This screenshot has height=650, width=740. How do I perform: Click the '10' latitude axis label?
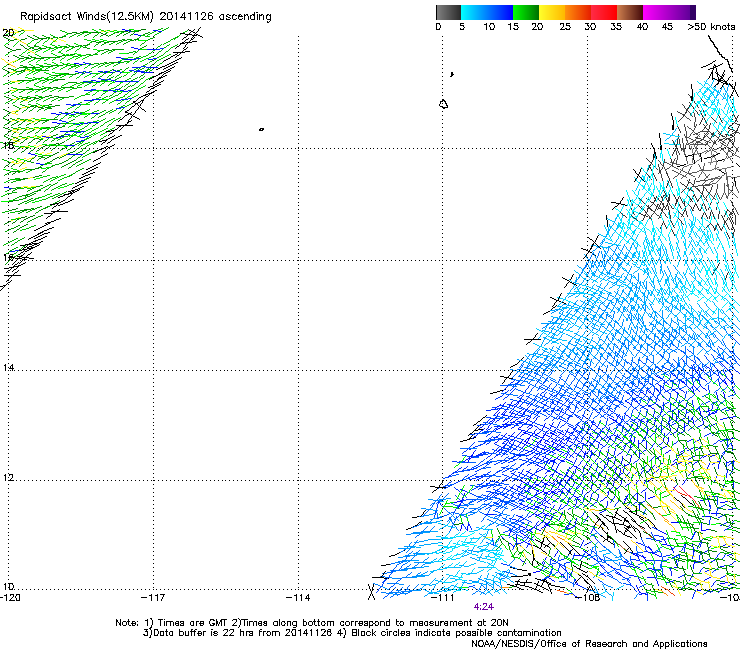pyautogui.click(x=8, y=587)
